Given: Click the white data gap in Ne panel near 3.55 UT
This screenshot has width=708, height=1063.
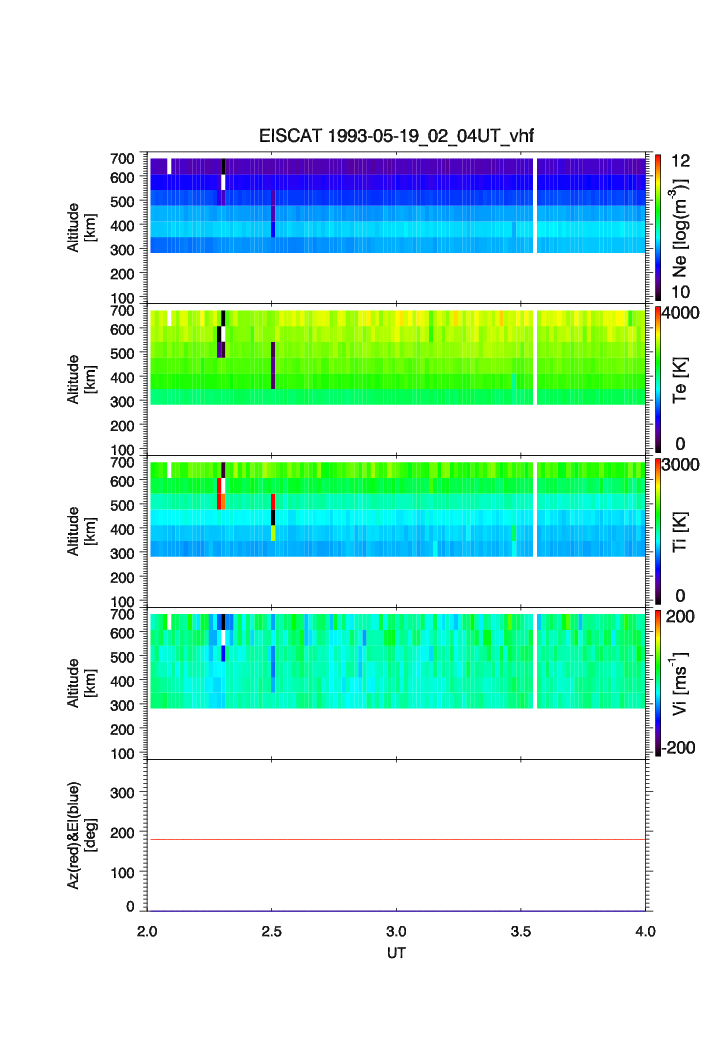Looking at the screenshot, I should click(536, 205).
